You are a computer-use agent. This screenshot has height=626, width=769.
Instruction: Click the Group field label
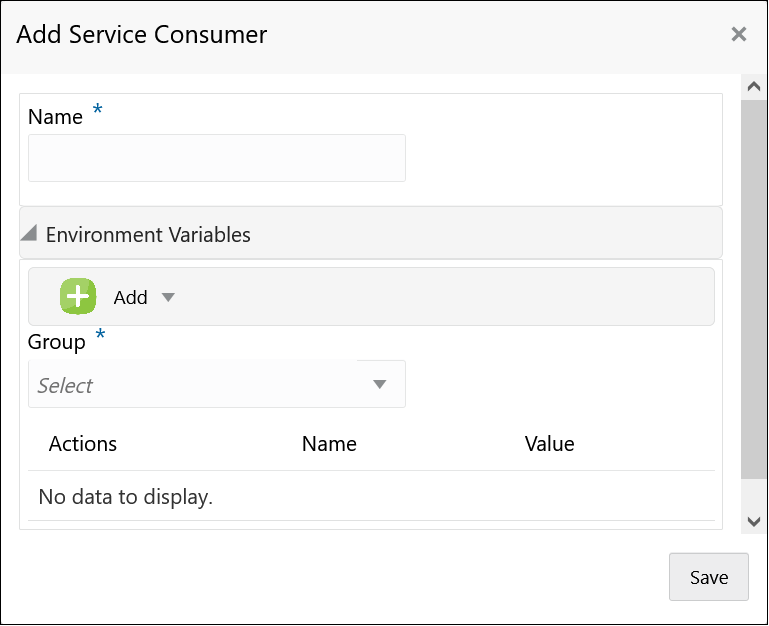click(57, 342)
